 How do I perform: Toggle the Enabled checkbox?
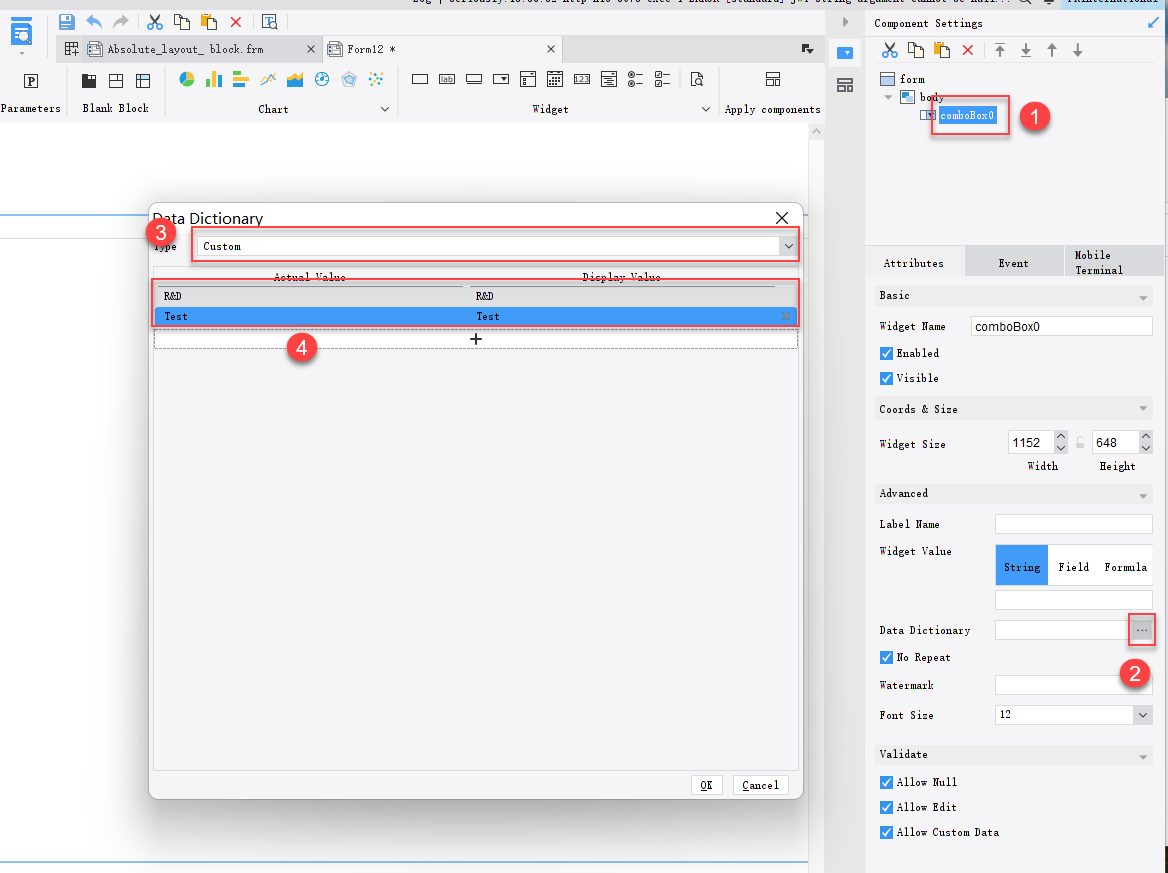886,353
